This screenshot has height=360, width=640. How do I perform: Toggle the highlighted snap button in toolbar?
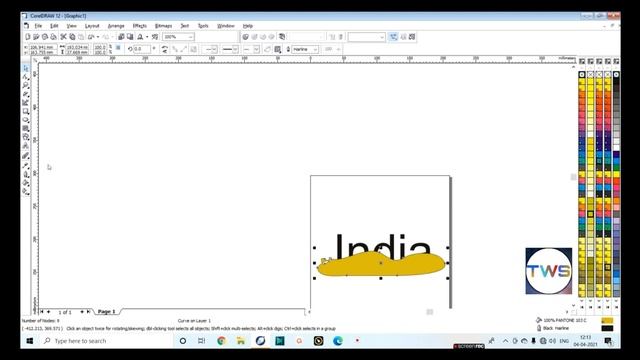pos(393,37)
